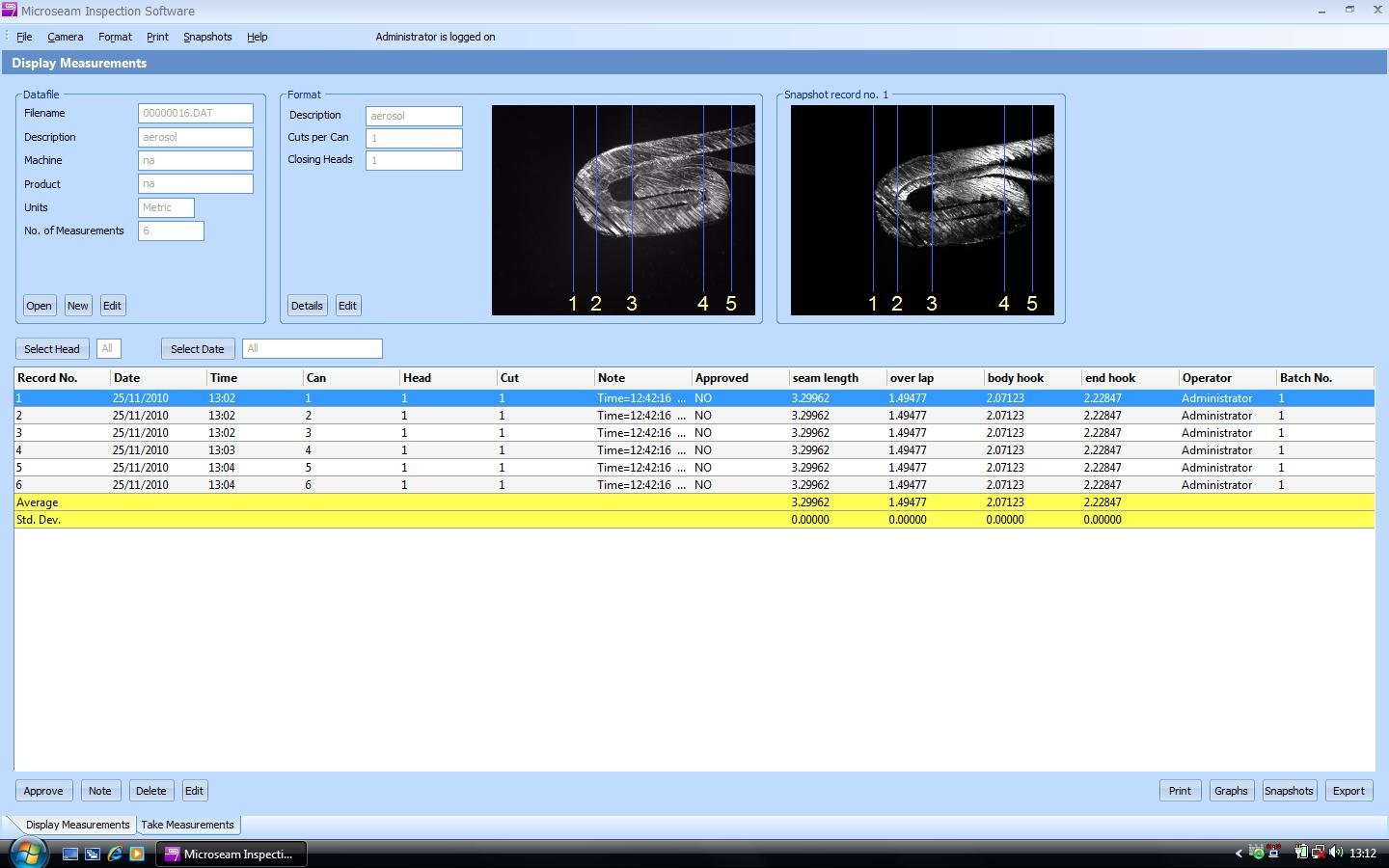Sort by Date column header
The height and width of the screenshot is (868, 1389).
pos(159,378)
